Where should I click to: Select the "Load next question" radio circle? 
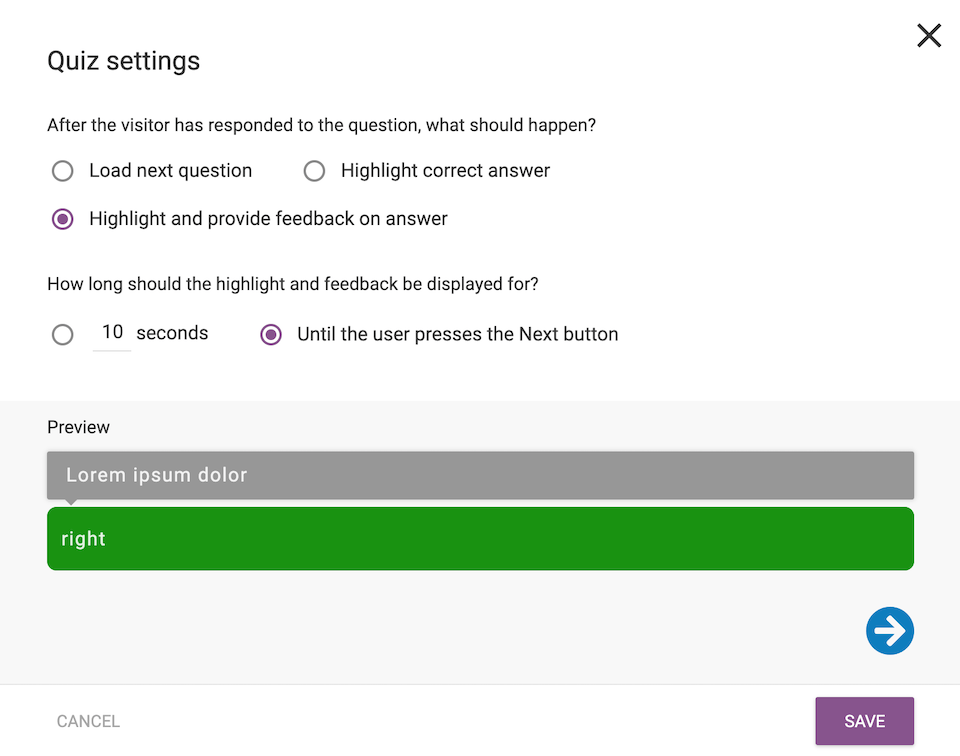click(x=63, y=171)
